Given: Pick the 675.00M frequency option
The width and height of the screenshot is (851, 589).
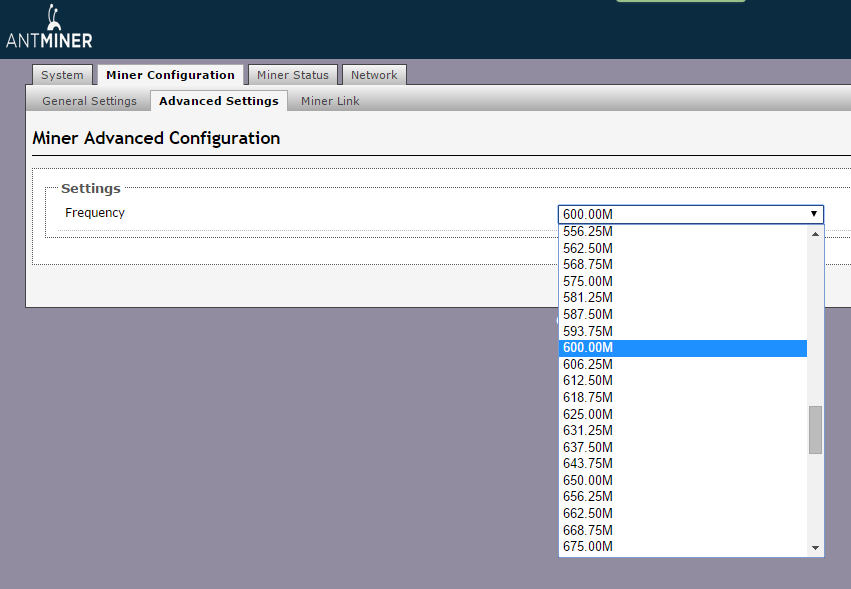Looking at the screenshot, I should (588, 547).
